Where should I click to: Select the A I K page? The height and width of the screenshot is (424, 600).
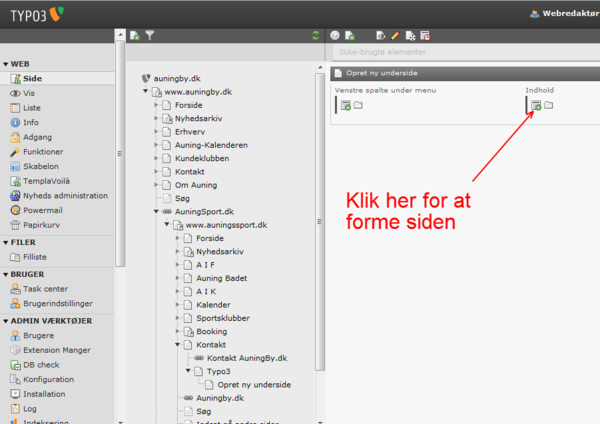pyautogui.click(x=206, y=292)
